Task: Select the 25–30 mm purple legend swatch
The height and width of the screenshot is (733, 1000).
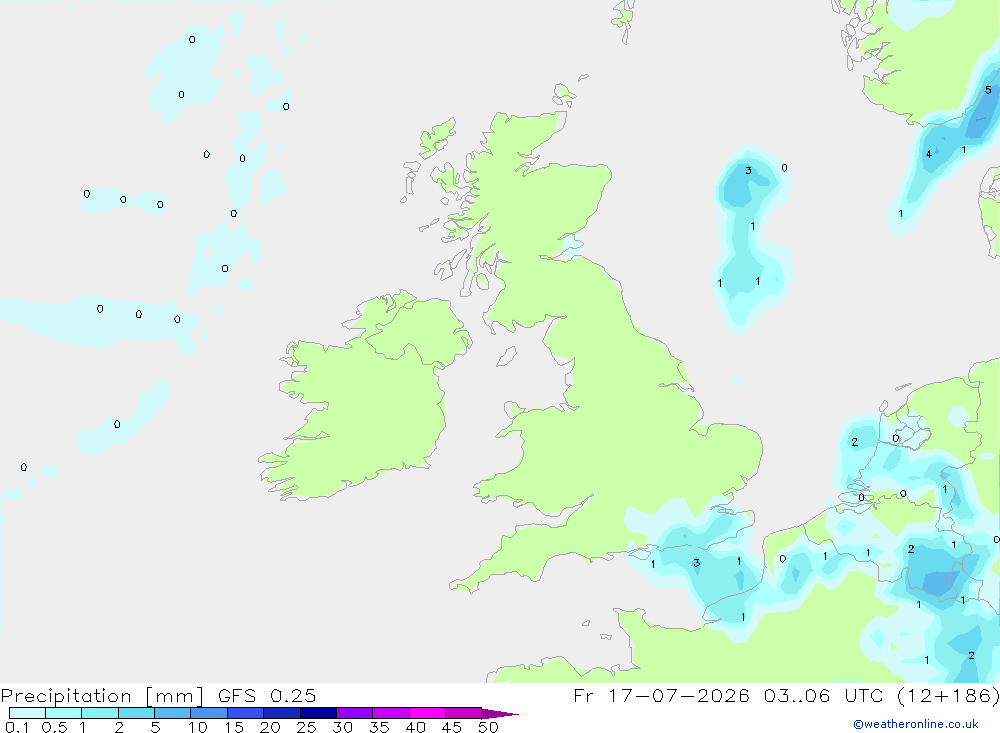Action: (318, 713)
